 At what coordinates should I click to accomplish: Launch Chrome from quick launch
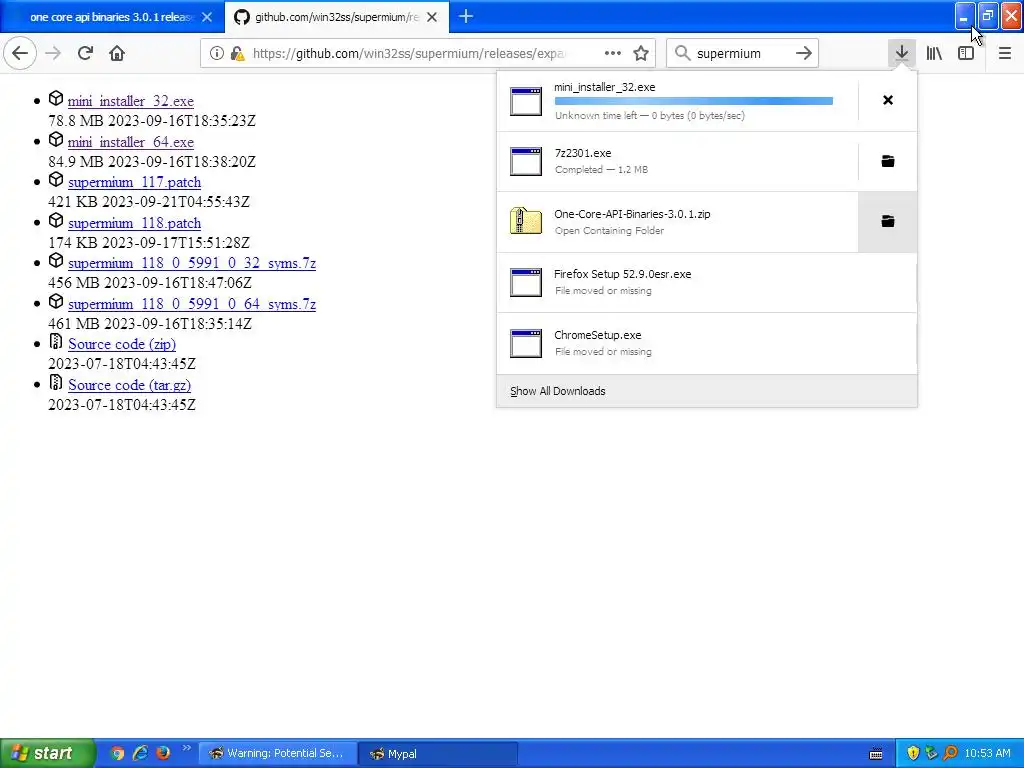point(117,753)
